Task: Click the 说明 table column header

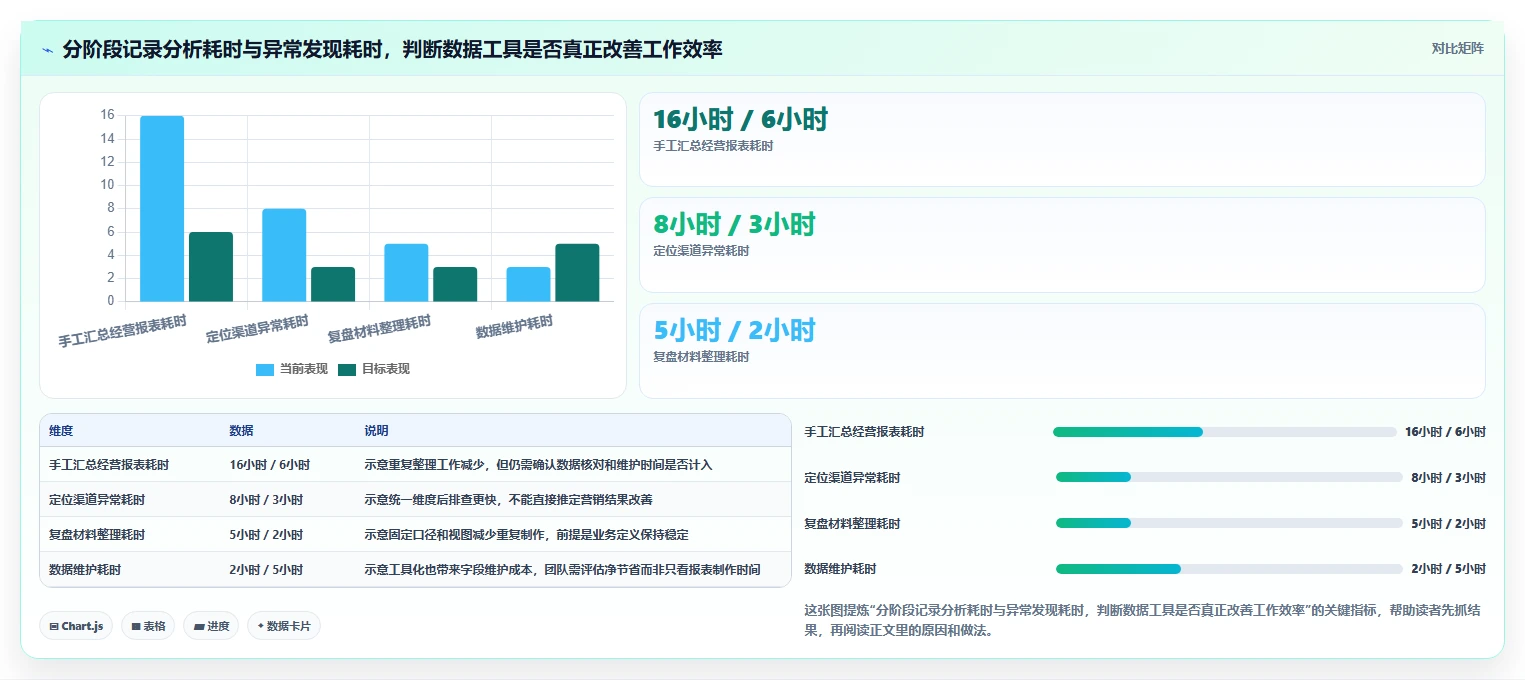Action: 376,431
